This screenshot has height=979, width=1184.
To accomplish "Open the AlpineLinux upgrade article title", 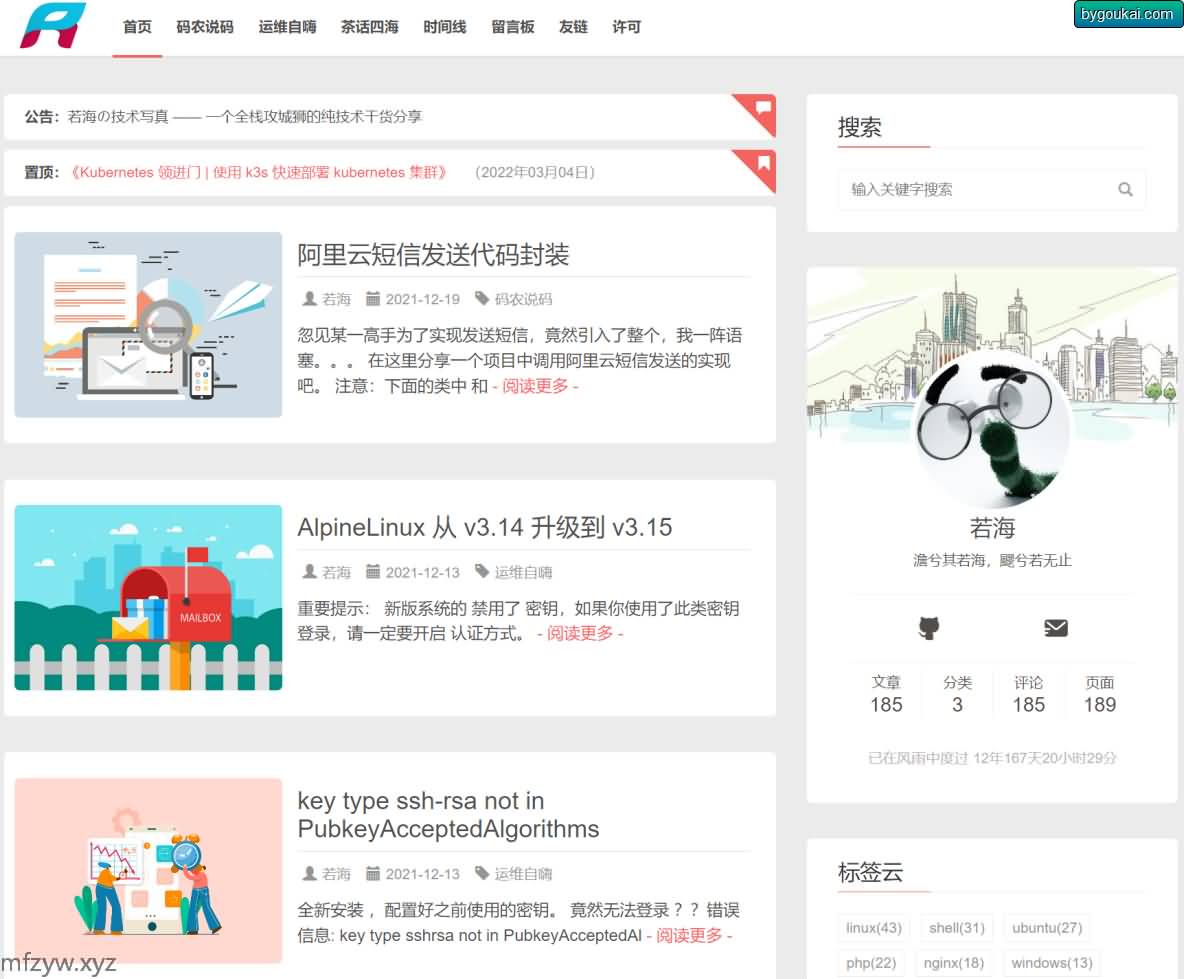I will (x=484, y=527).
